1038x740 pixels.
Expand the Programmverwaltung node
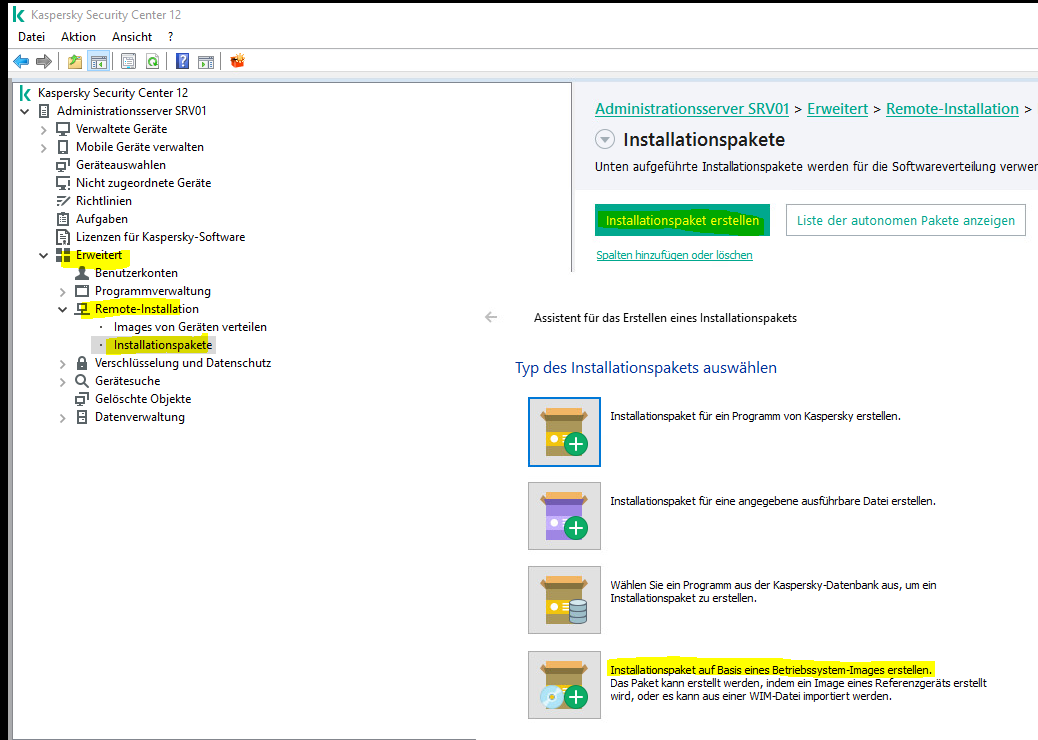(x=63, y=292)
